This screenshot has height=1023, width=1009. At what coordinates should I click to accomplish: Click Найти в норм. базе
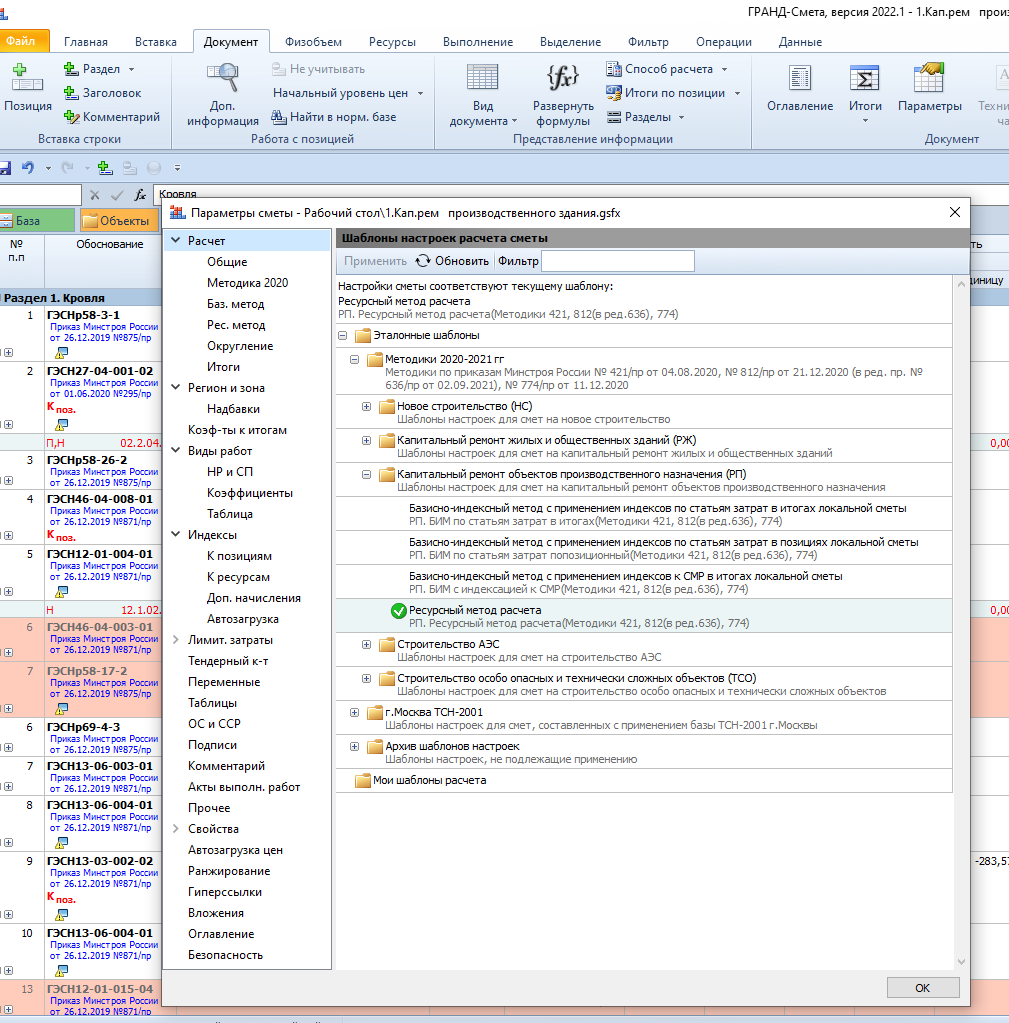coord(334,117)
